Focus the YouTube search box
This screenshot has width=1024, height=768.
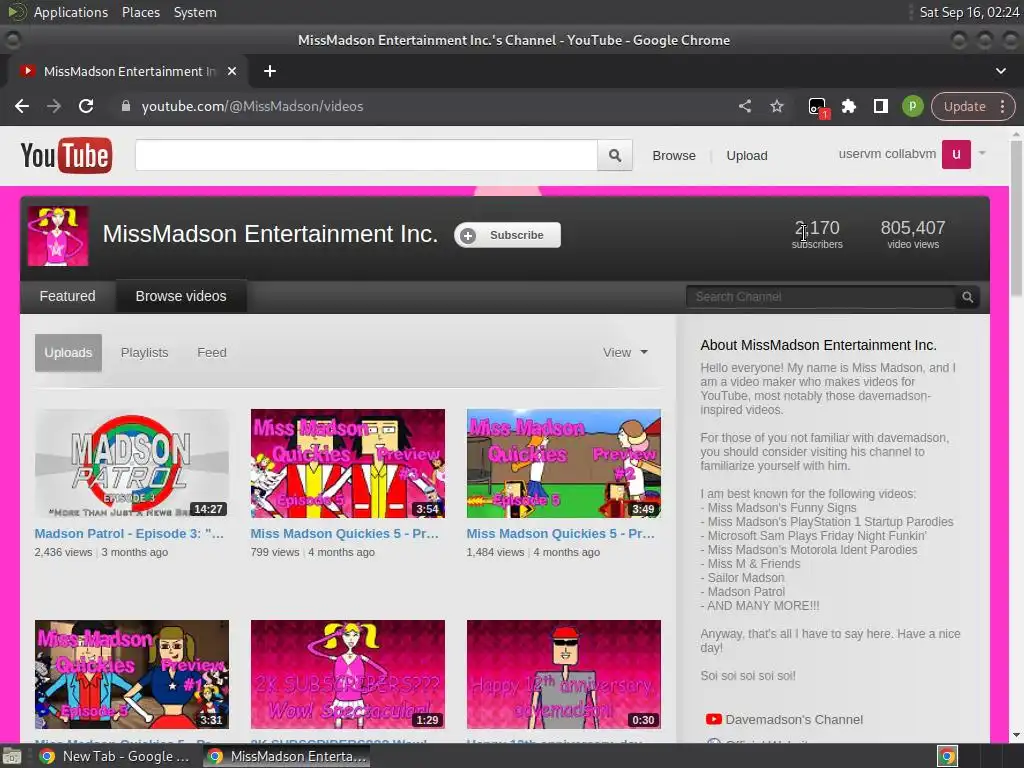click(366, 155)
